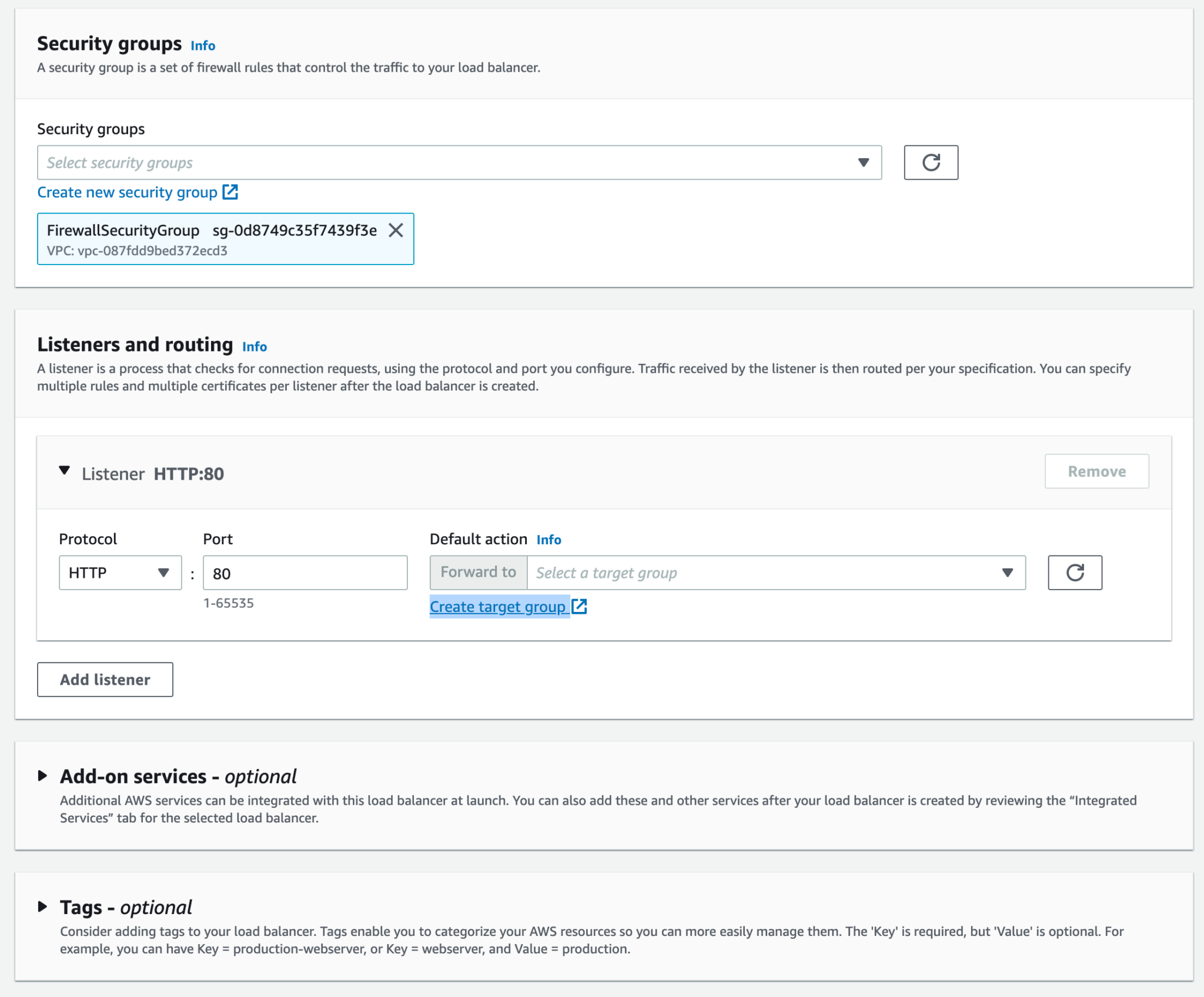Click the FirewallSecurityGroup selected token
The width and height of the screenshot is (1204, 997).
pyautogui.click(x=212, y=240)
